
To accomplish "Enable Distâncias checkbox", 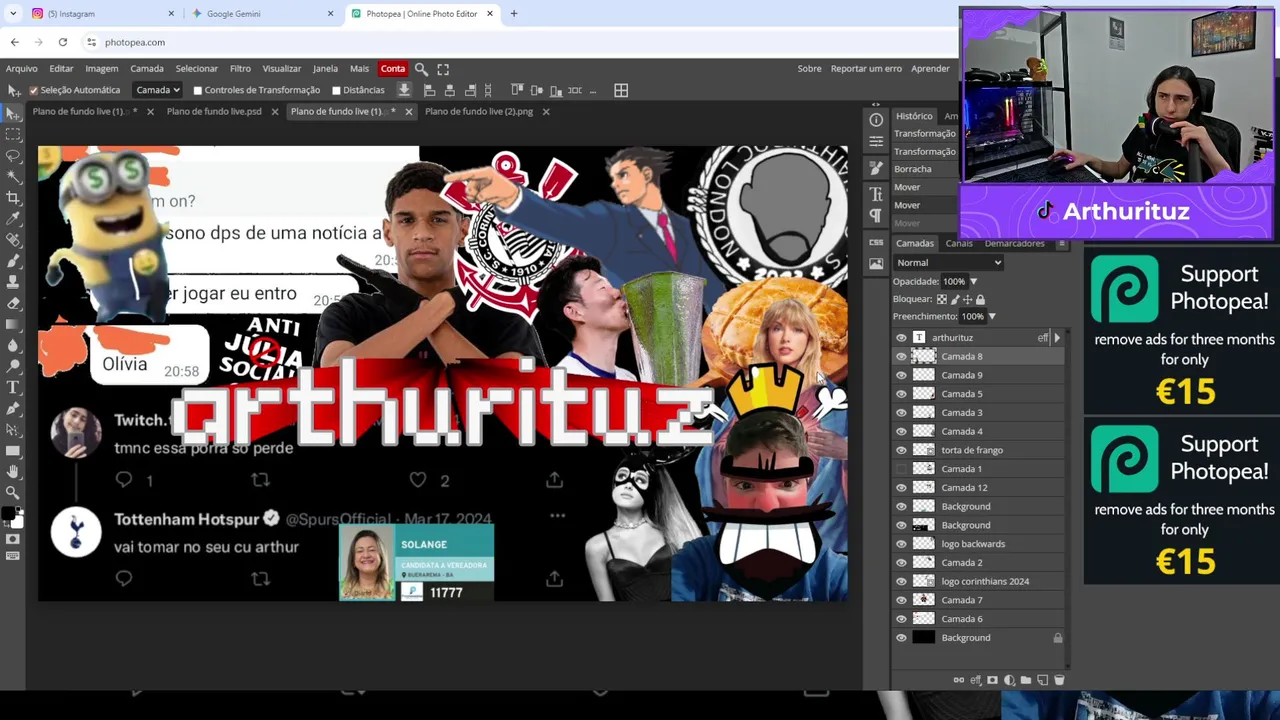I will point(336,90).
